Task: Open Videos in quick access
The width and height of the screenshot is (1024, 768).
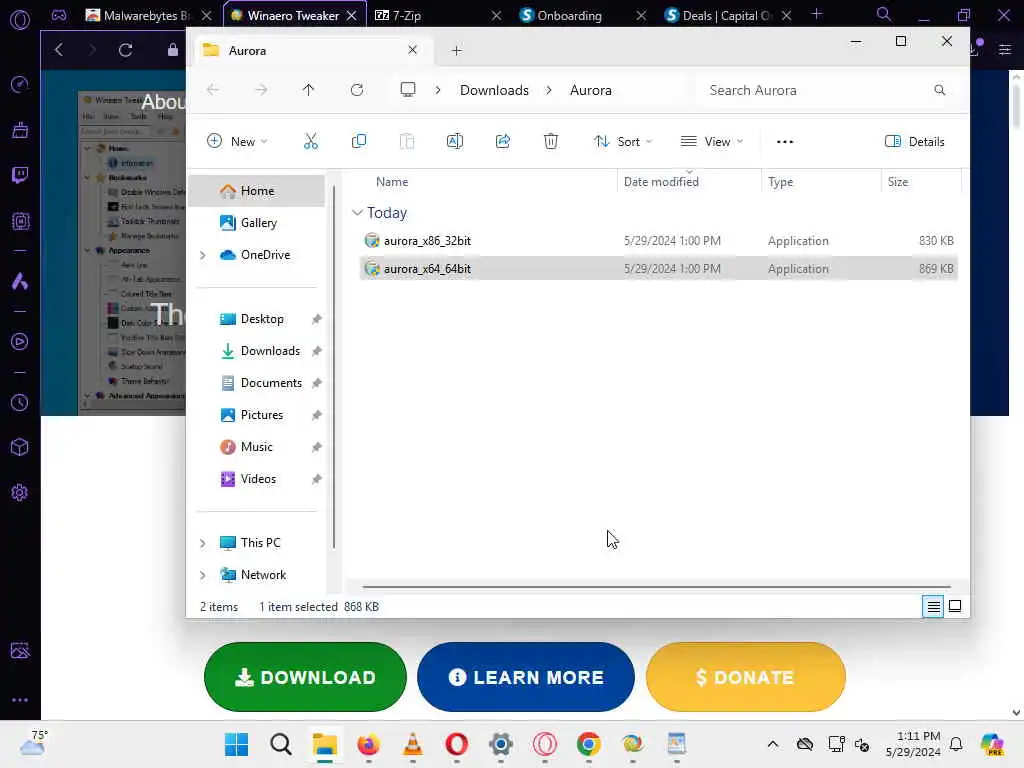Action: [x=258, y=479]
